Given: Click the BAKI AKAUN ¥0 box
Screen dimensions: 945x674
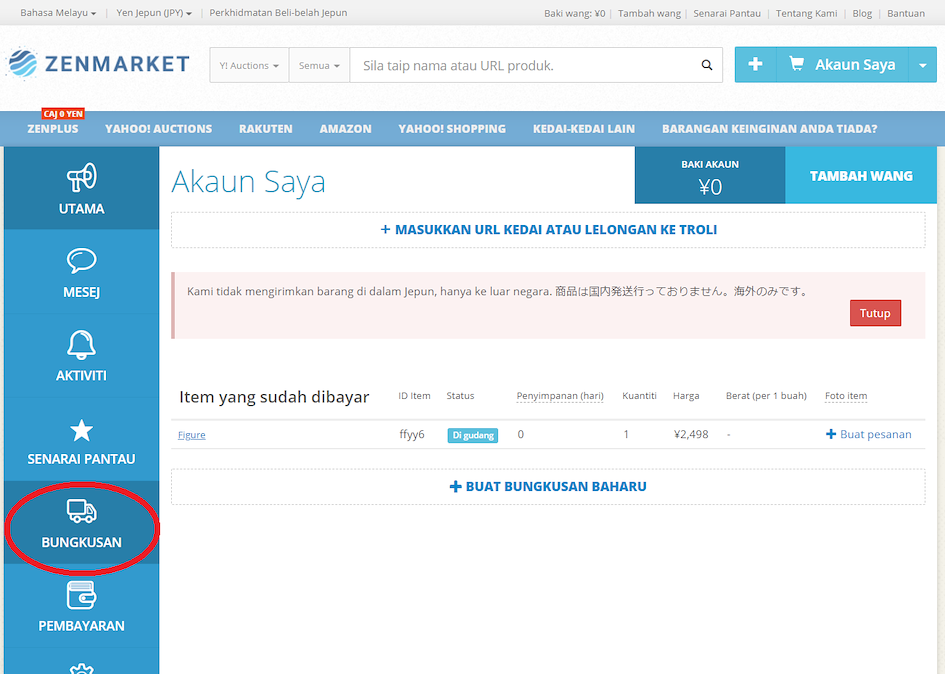Looking at the screenshot, I should [x=710, y=175].
